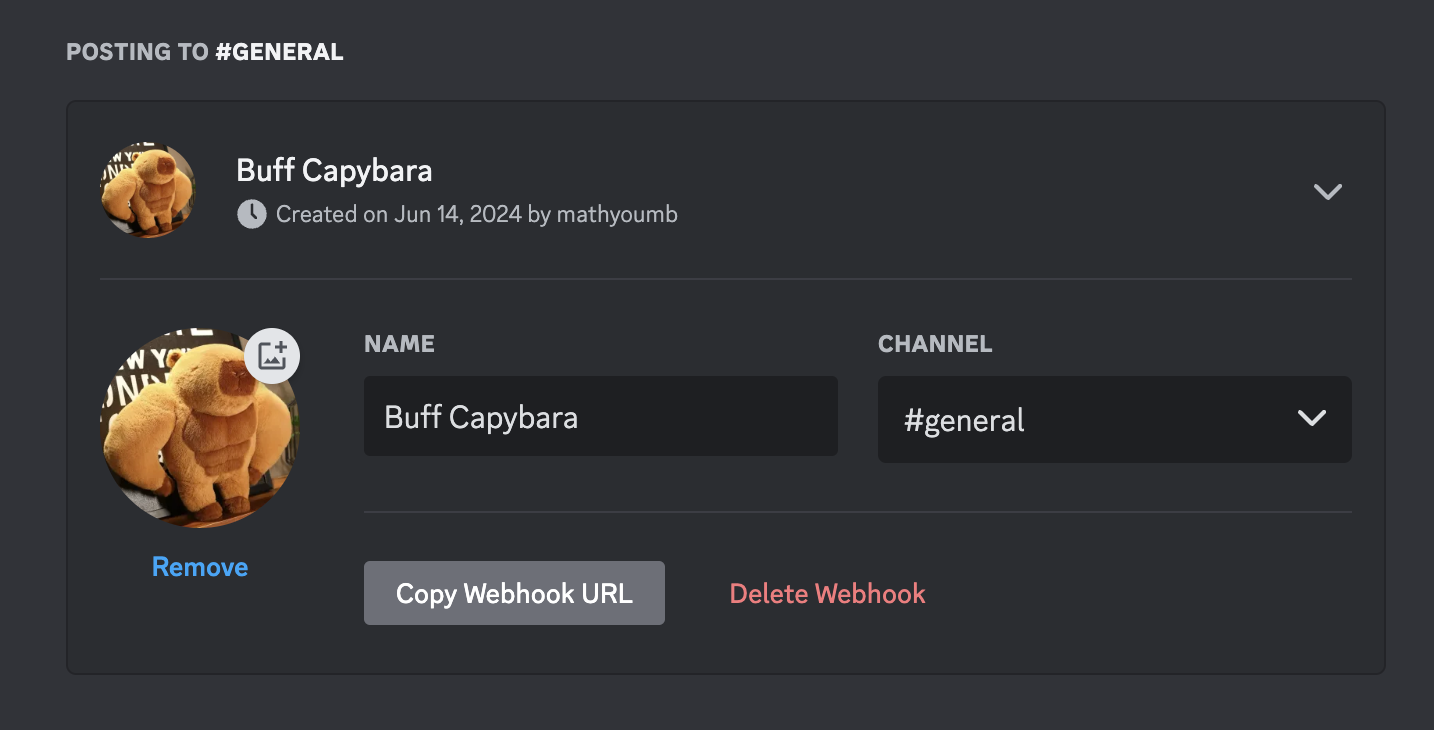The width and height of the screenshot is (1434, 730).
Task: Click the large capybara avatar picture
Action: click(200, 428)
